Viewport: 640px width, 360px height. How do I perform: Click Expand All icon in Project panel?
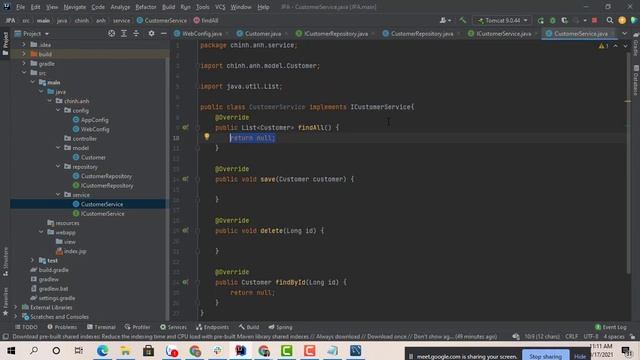[124, 33]
